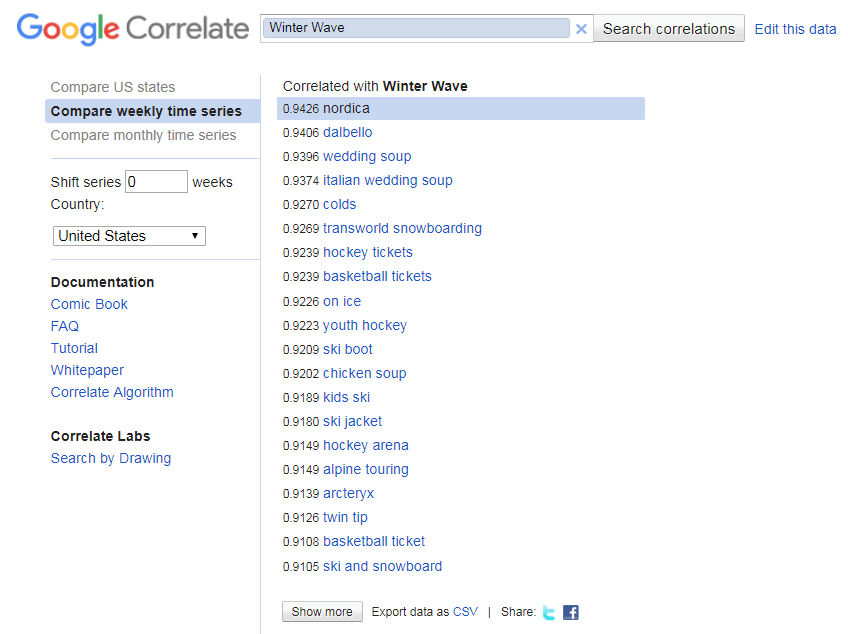Screen dimensions: 848x634
Task: Open the dalbello correlation
Action: (348, 133)
